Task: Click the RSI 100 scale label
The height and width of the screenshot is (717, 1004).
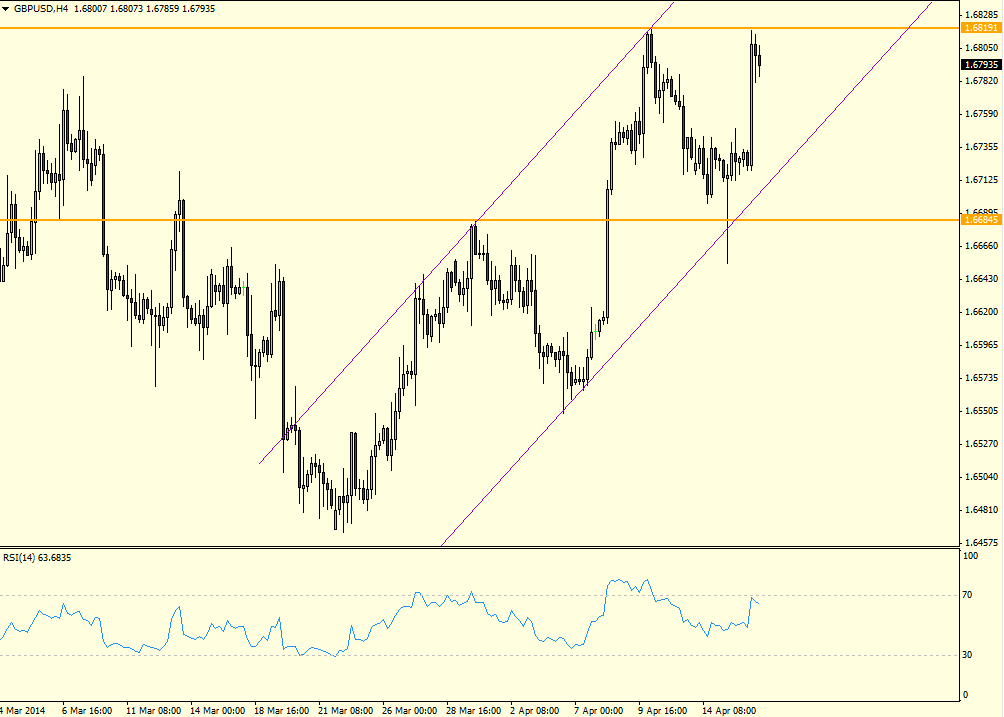Action: click(x=970, y=556)
